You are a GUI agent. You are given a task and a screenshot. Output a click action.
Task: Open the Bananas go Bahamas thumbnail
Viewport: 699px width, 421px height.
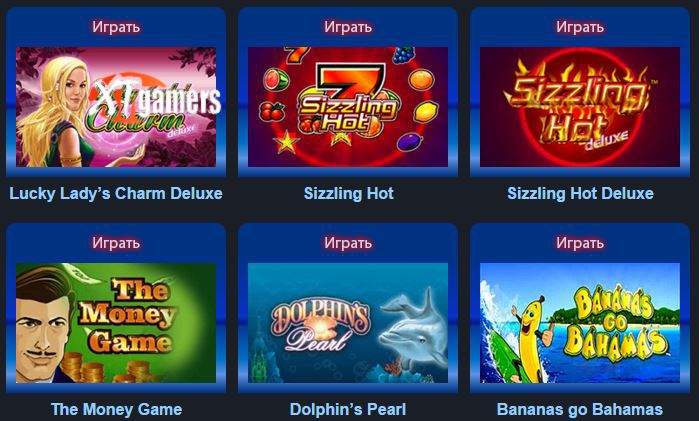580,323
